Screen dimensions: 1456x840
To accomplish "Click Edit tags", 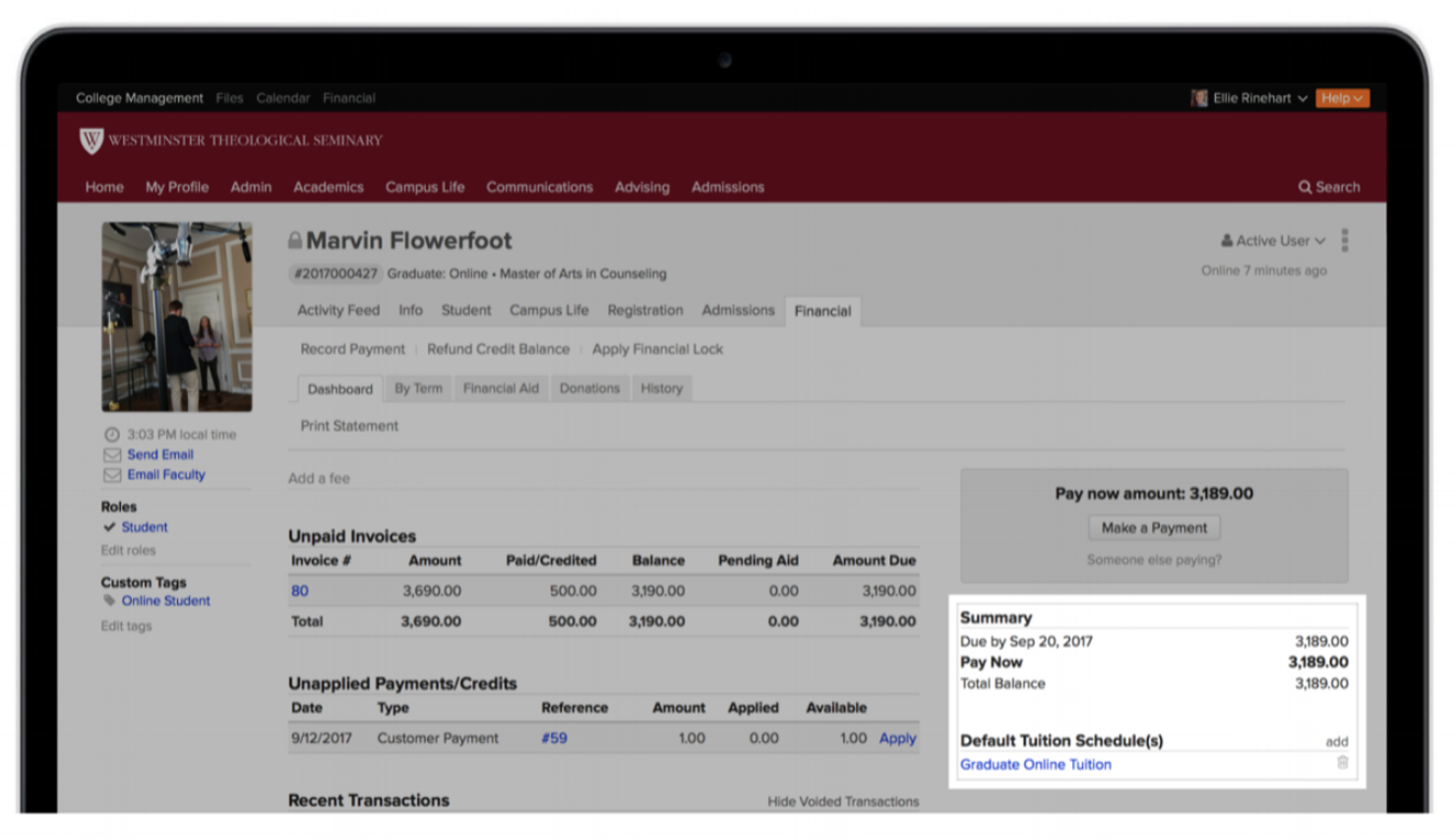I will [126, 626].
